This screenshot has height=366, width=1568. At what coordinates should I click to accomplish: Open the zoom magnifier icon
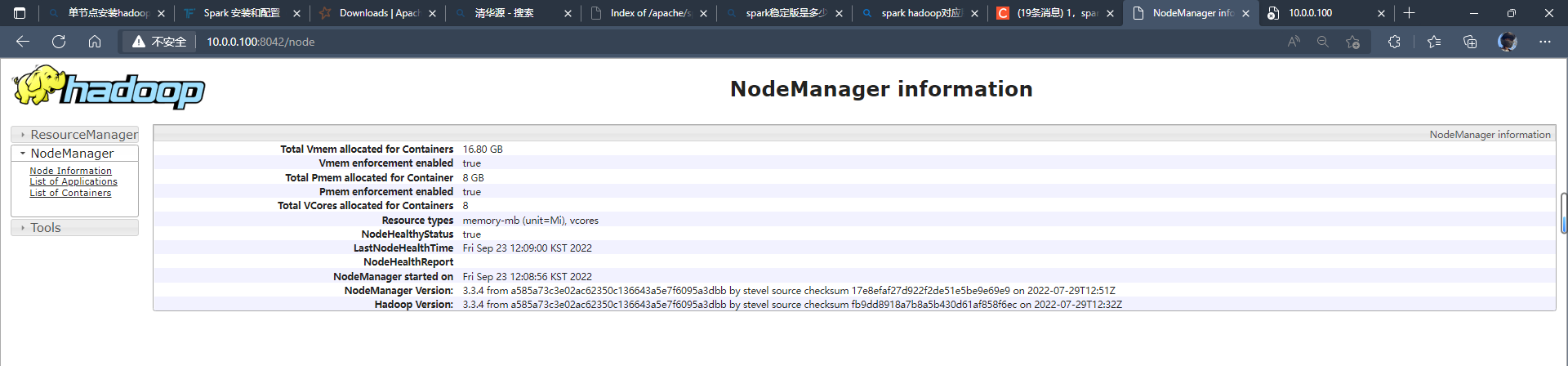(1323, 42)
